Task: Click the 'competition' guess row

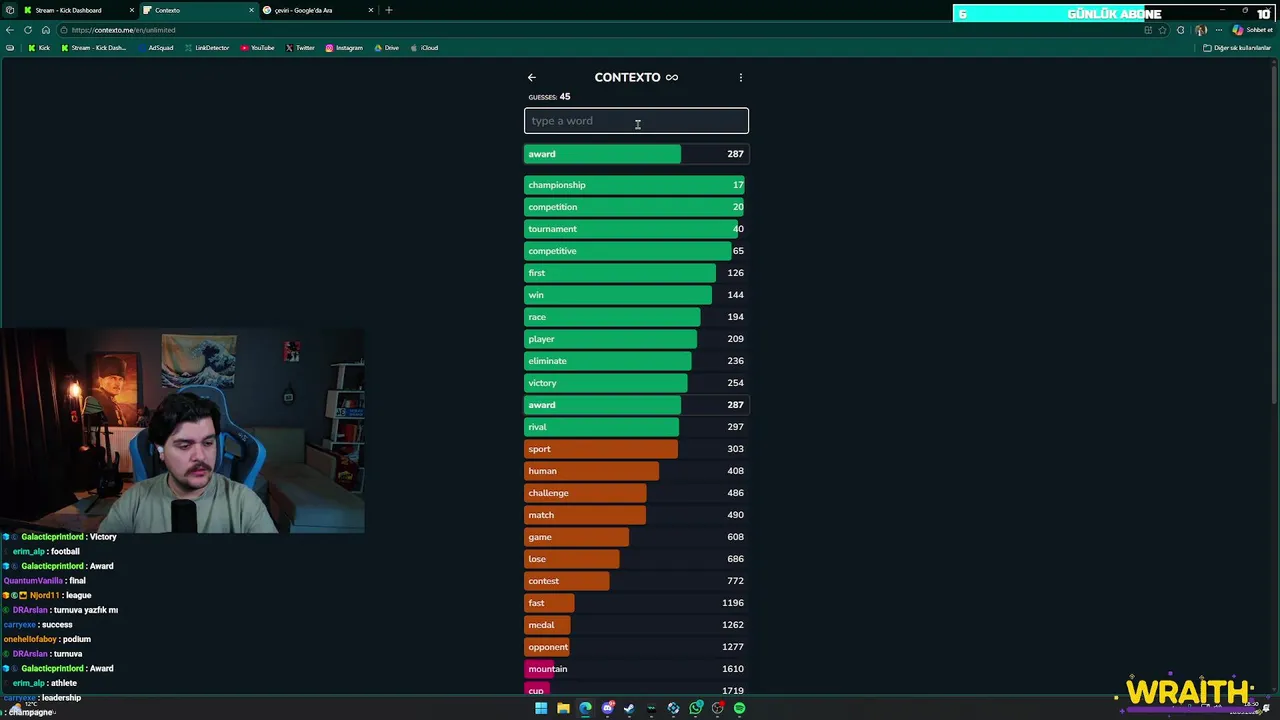Action: (636, 207)
